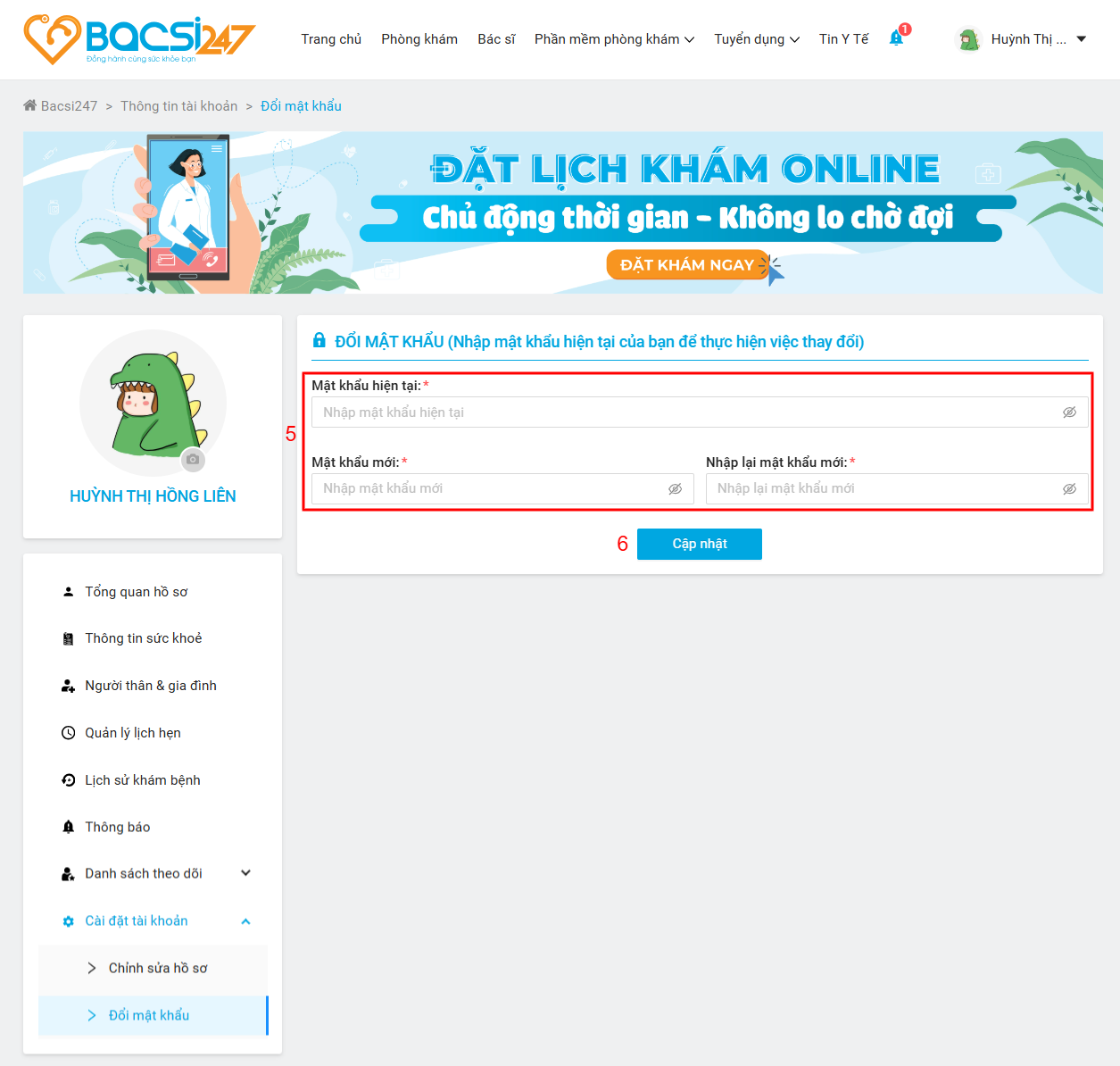Toggle visibility of Mật khẩu mới field
1120x1066 pixels.
(675, 488)
